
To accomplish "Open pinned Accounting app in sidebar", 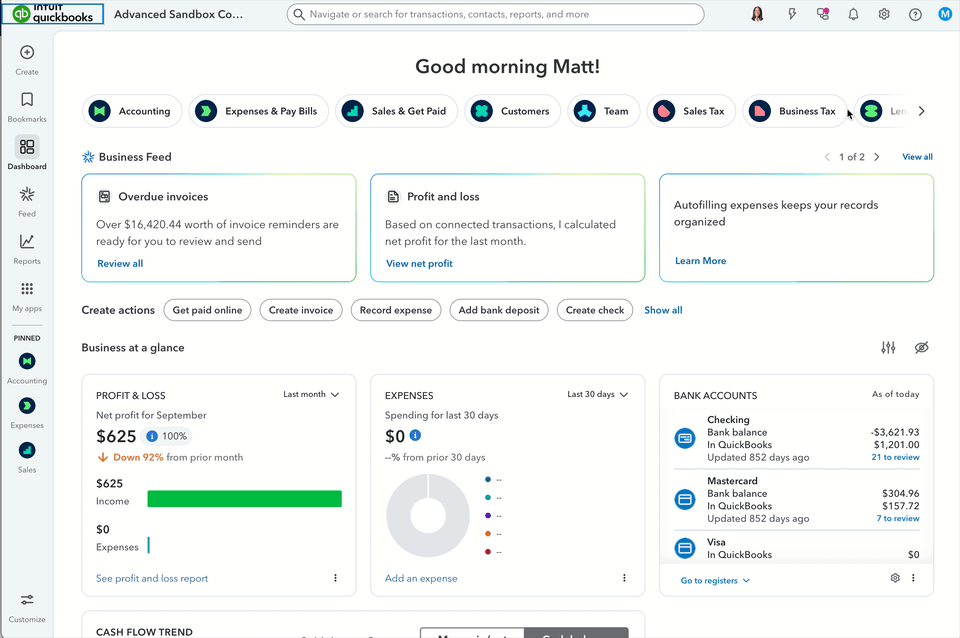I will coord(27,369).
